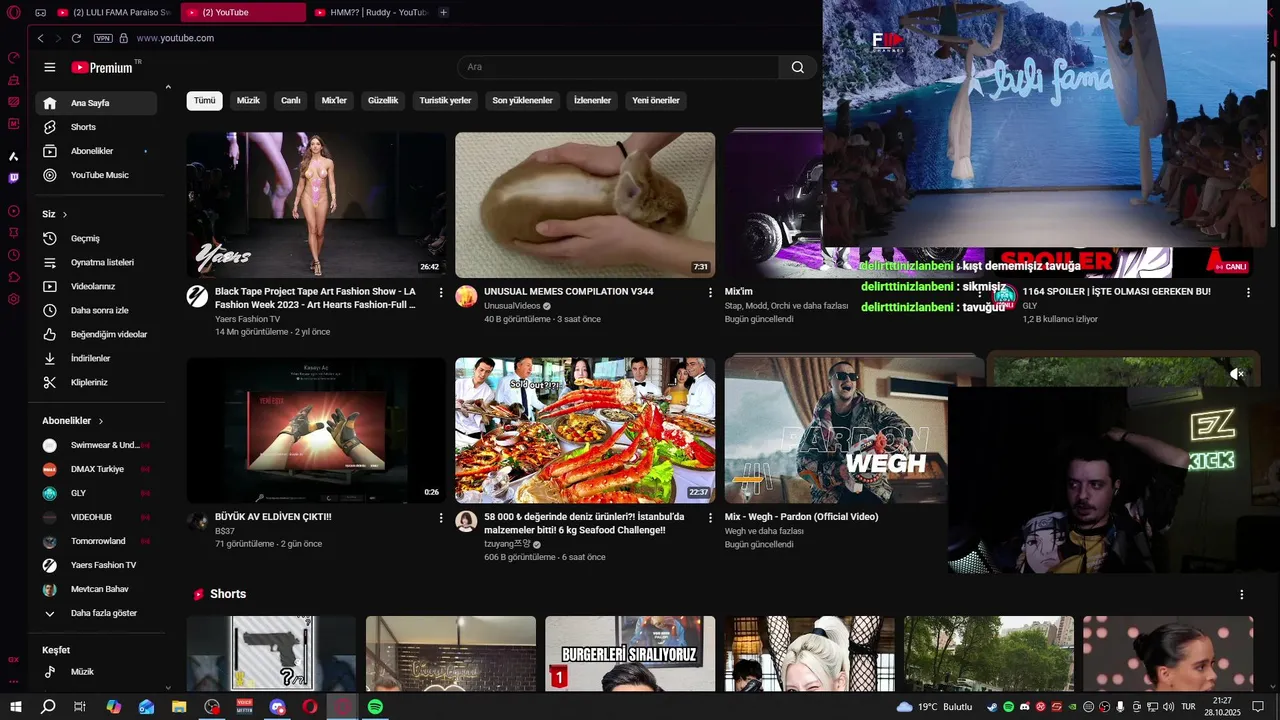Open Wegh Pardon mix thumbnail
The image size is (1280, 720).
pyautogui.click(x=836, y=430)
